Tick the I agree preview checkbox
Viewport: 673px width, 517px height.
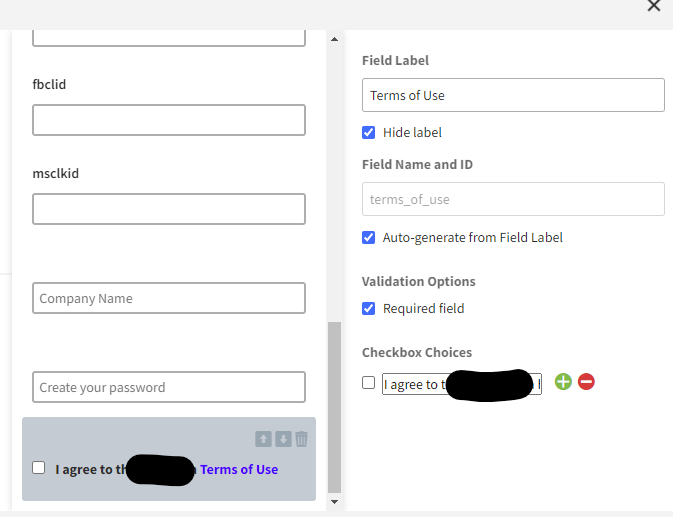[39, 468]
